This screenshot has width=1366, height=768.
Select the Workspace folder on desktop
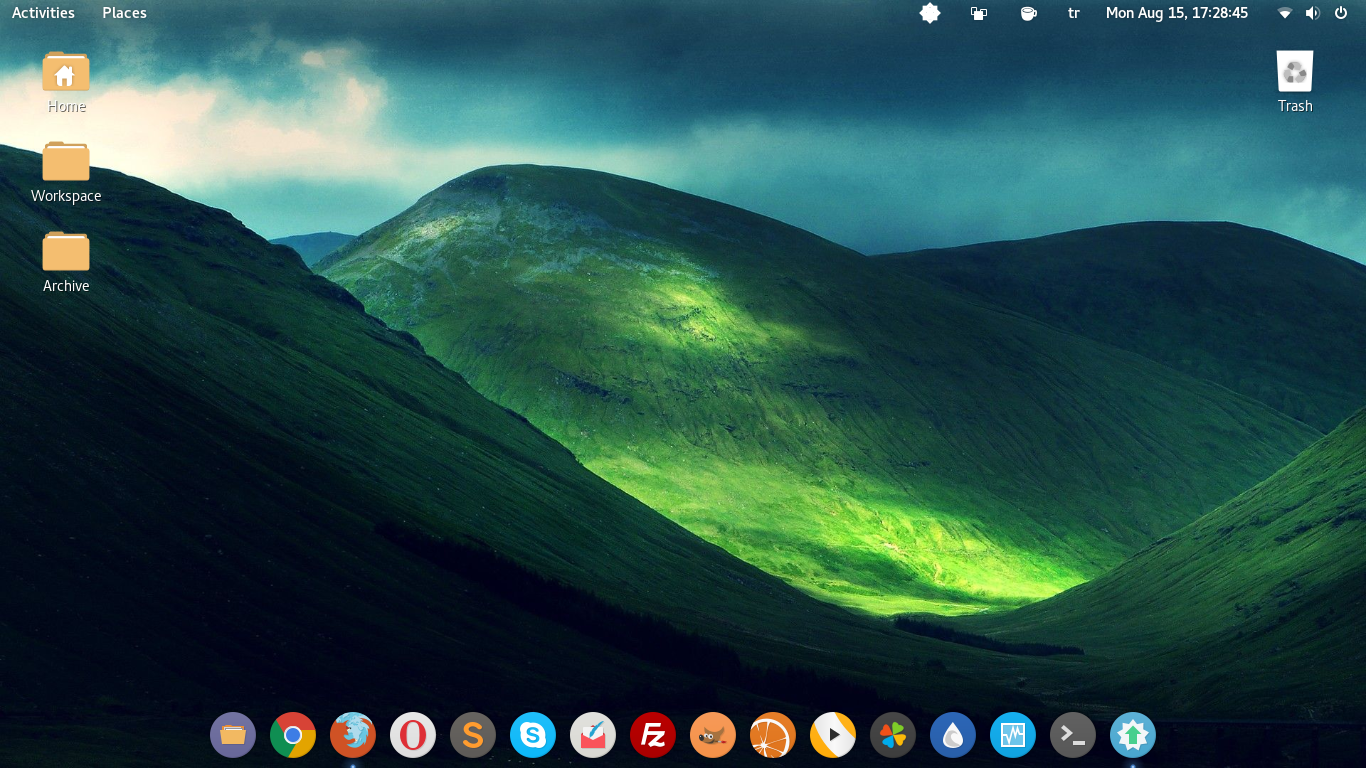click(x=66, y=172)
